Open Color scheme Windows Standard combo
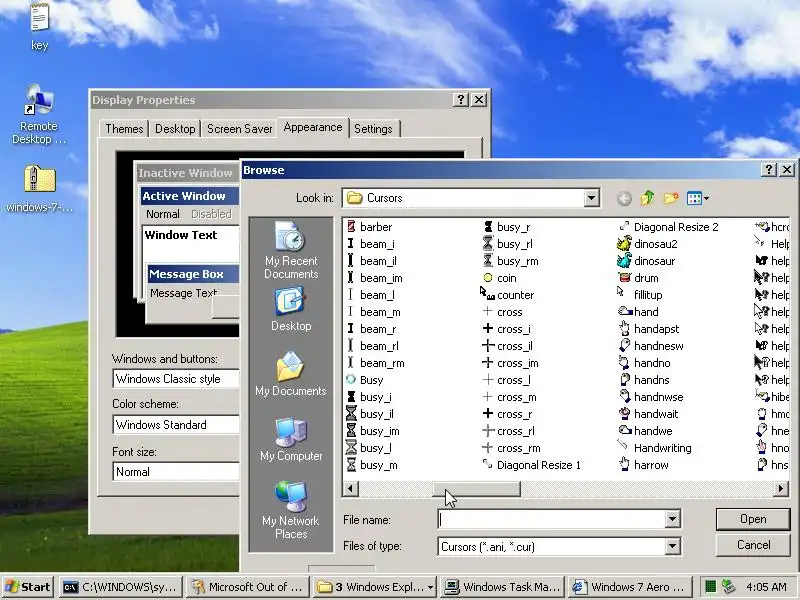 [176, 425]
